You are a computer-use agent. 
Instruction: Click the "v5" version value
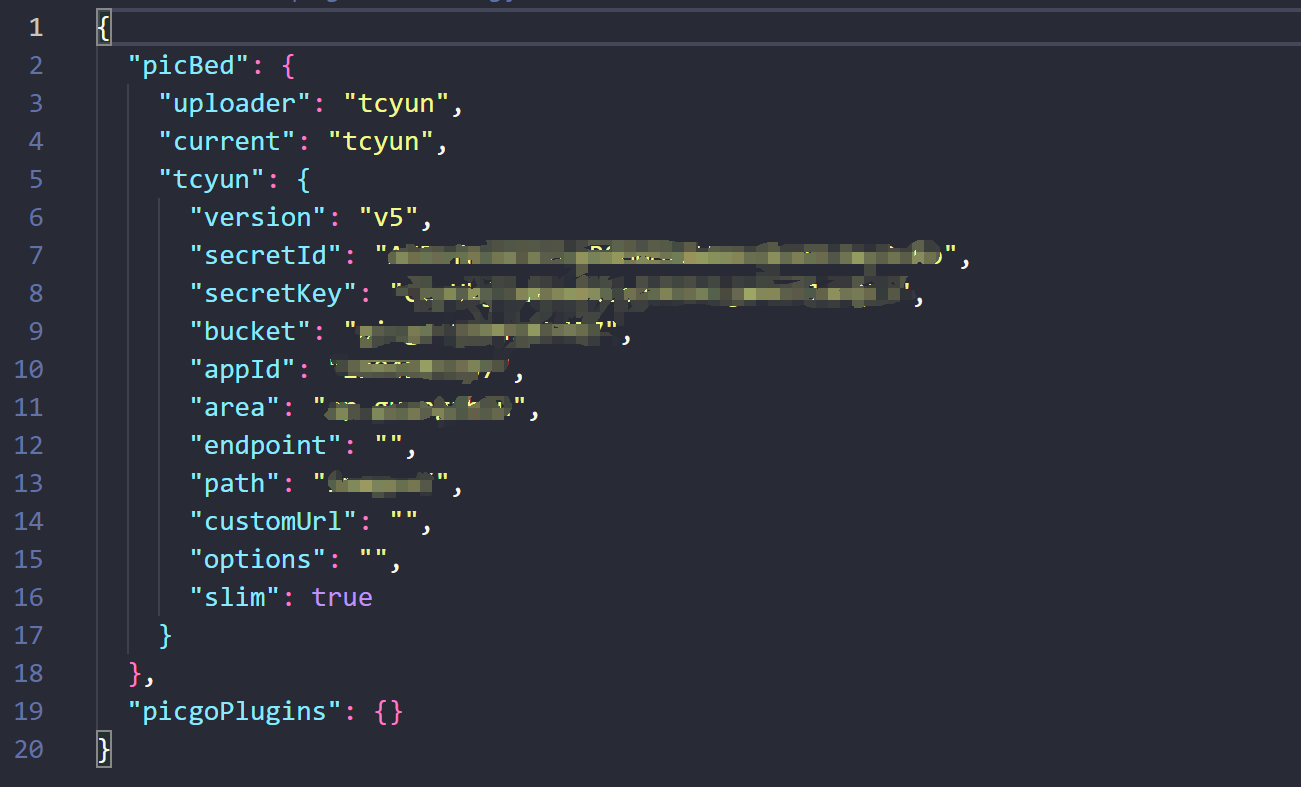(387, 218)
